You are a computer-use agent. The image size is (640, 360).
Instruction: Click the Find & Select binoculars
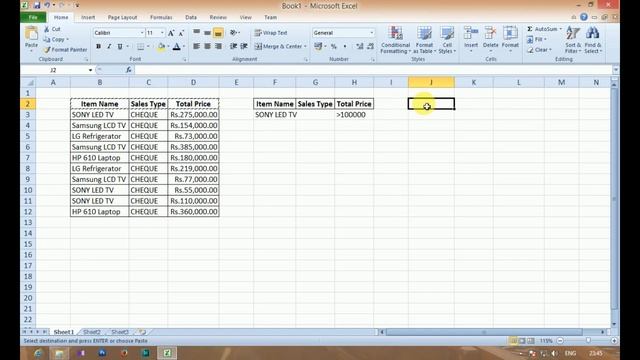pos(593,33)
